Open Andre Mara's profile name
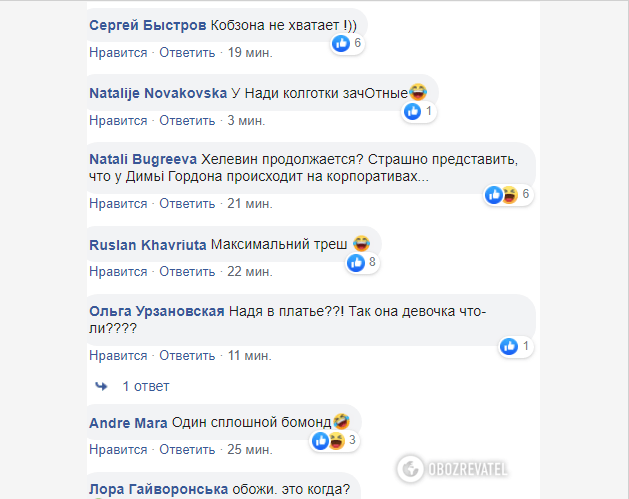 coord(127,423)
